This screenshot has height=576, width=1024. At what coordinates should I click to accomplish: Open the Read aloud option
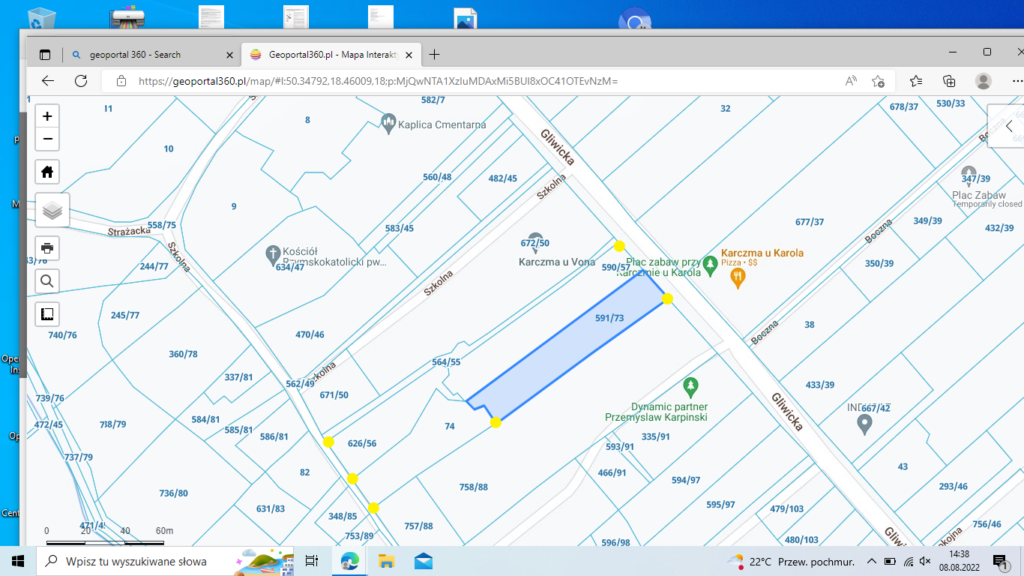(x=850, y=81)
